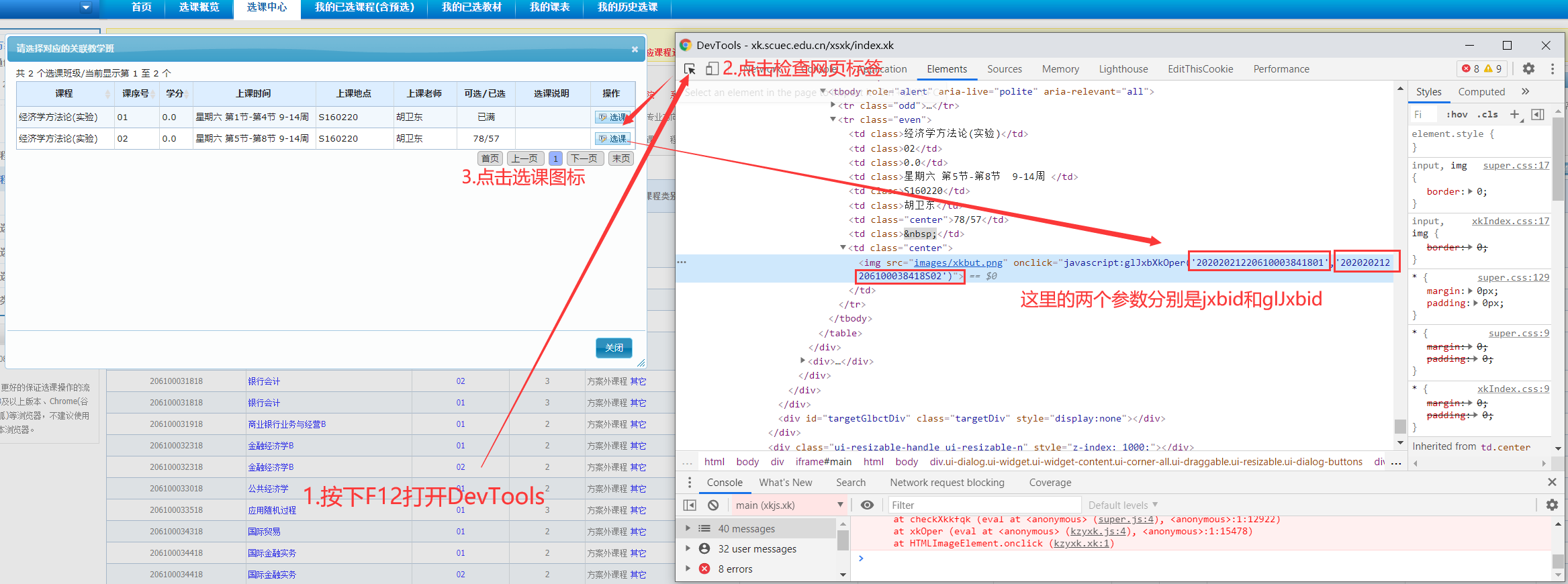Open the Default levels dropdown
The width and height of the screenshot is (1568, 584).
coord(1123,505)
